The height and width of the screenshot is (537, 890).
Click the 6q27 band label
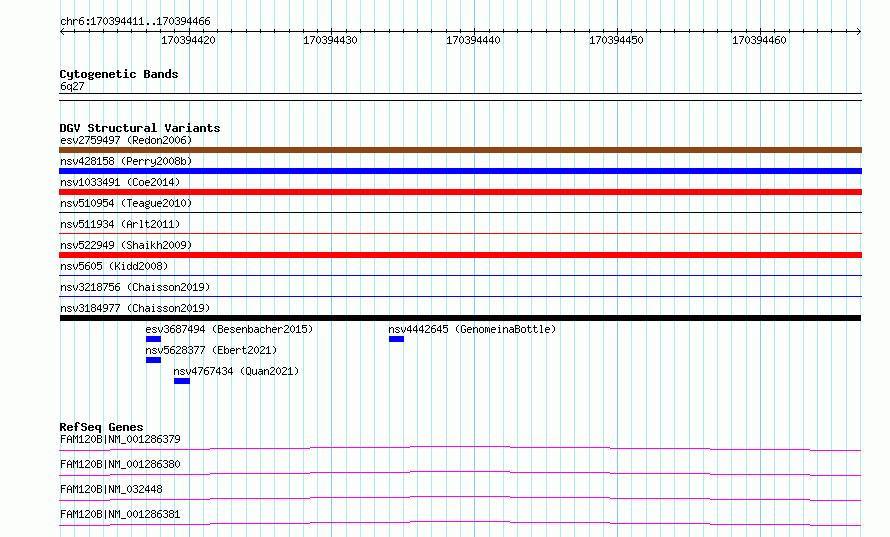click(x=72, y=86)
